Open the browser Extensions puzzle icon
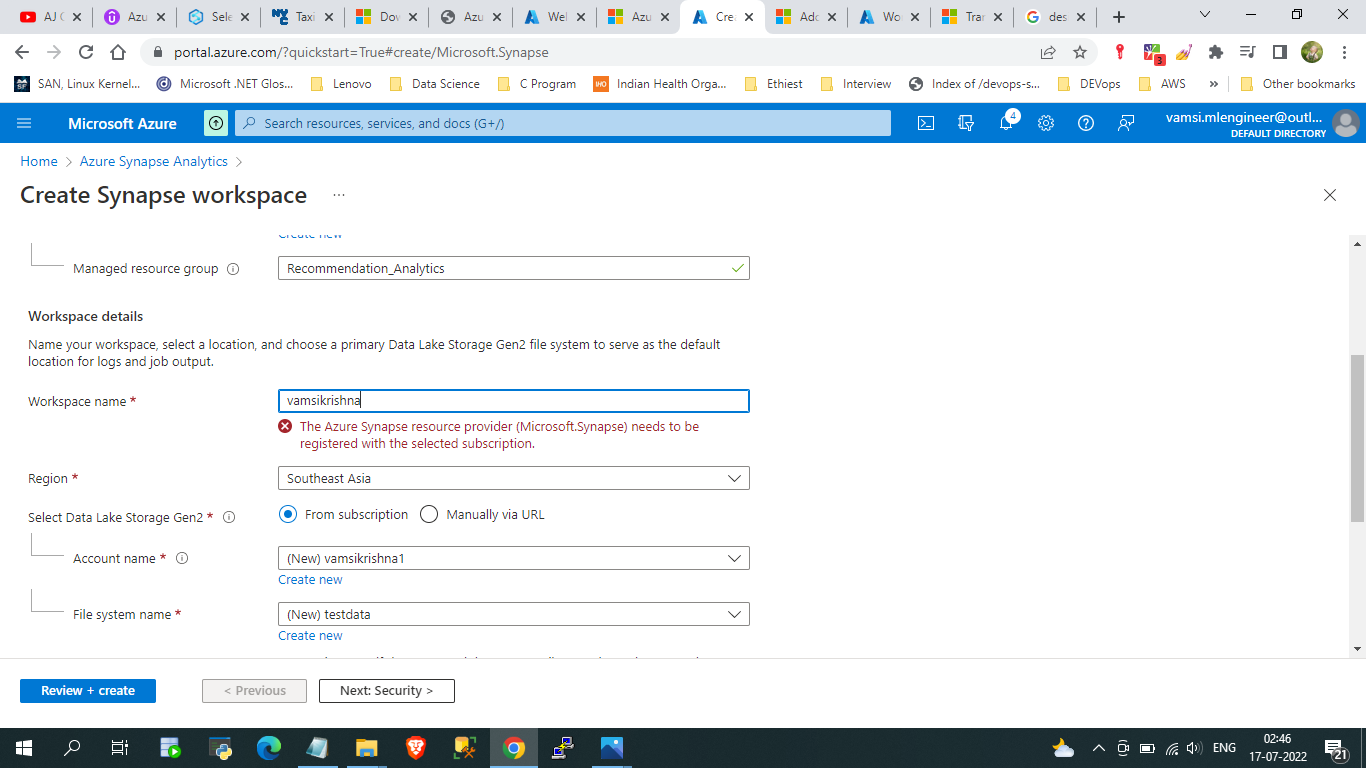The width and height of the screenshot is (1366, 768). (x=1216, y=52)
